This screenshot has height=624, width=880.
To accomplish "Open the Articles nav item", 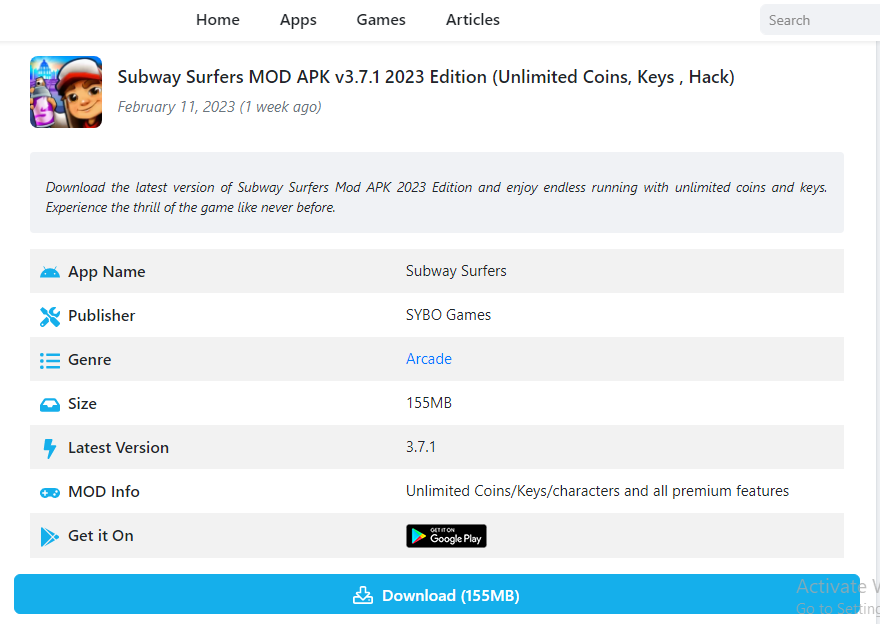I will pos(473,20).
